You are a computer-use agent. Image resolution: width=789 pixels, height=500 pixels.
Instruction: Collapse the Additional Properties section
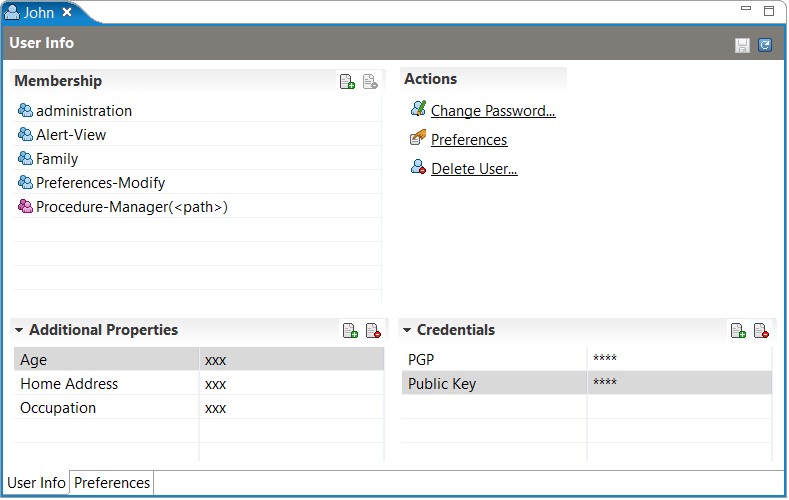point(19,330)
